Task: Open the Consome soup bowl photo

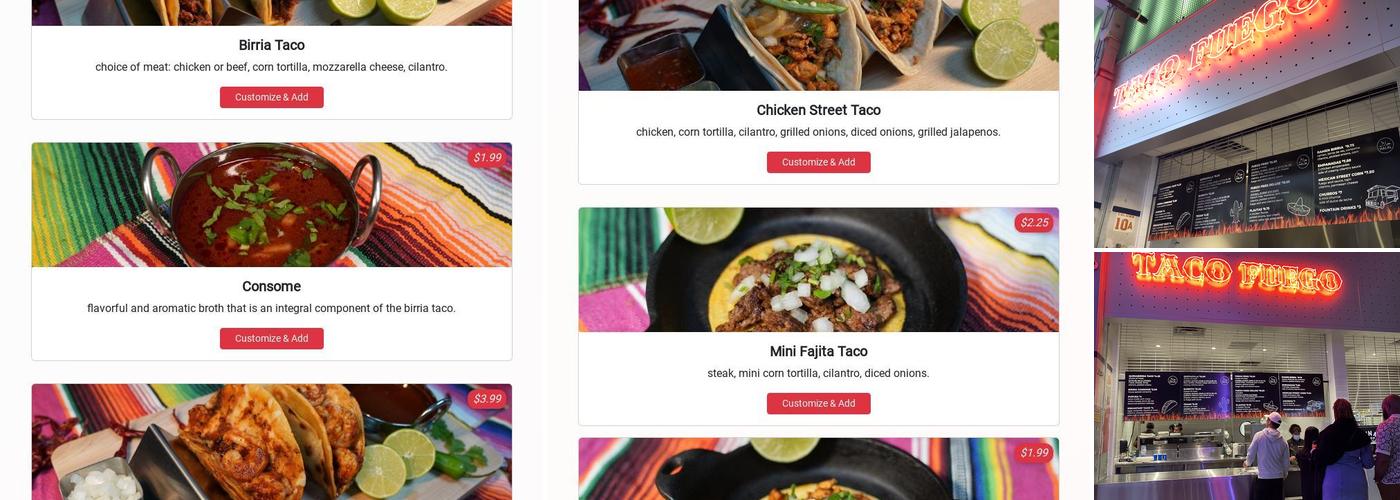Action: click(271, 205)
